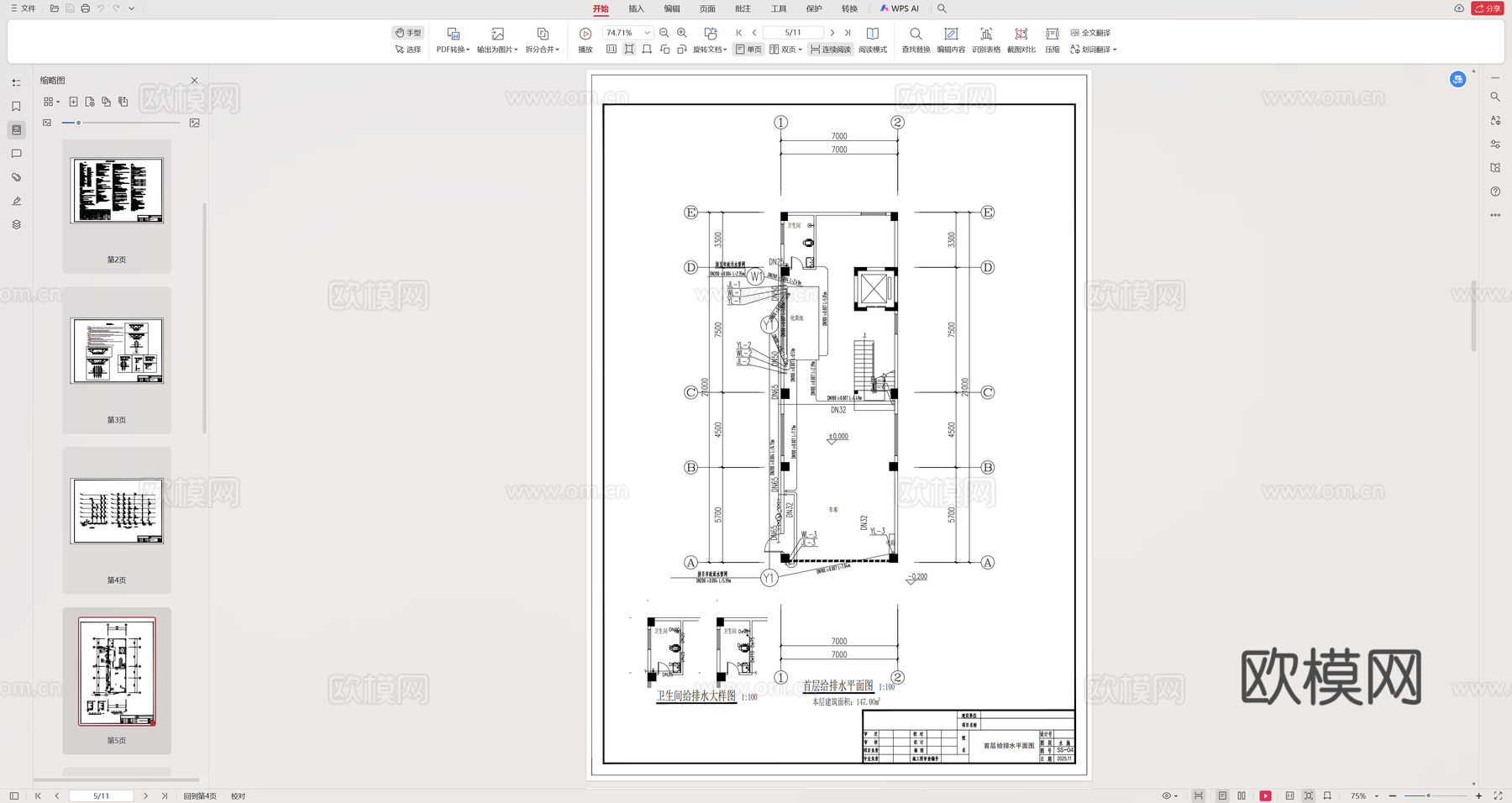Open 截图对比 screenshot compare tool

pyautogui.click(x=1021, y=39)
